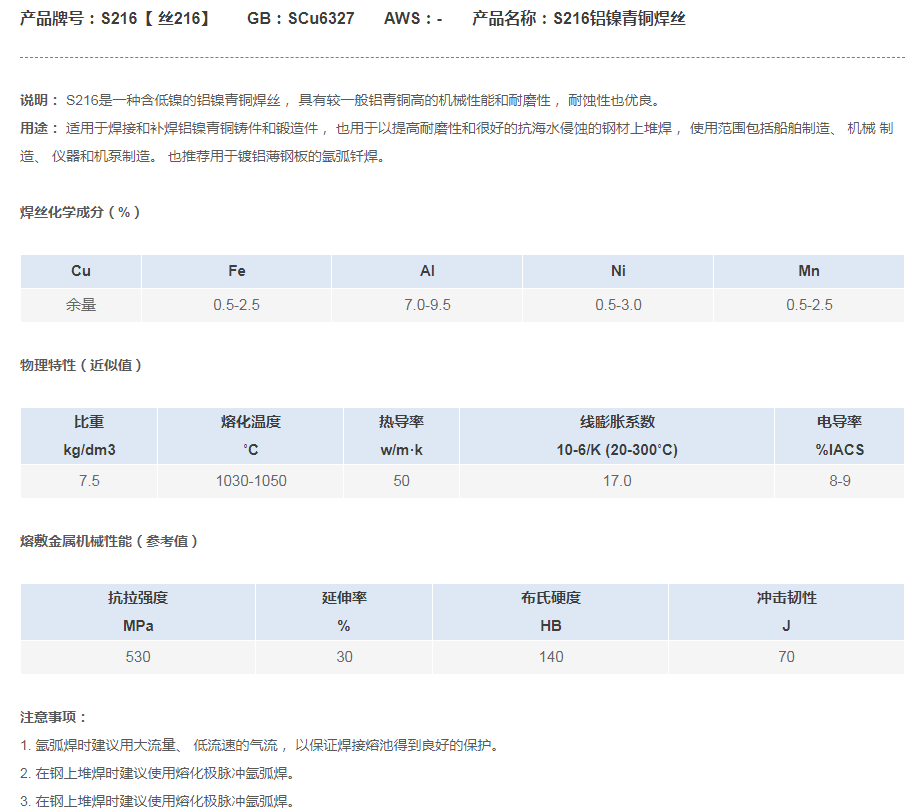Select the Mn column header cell
The image size is (908, 812).
click(809, 271)
